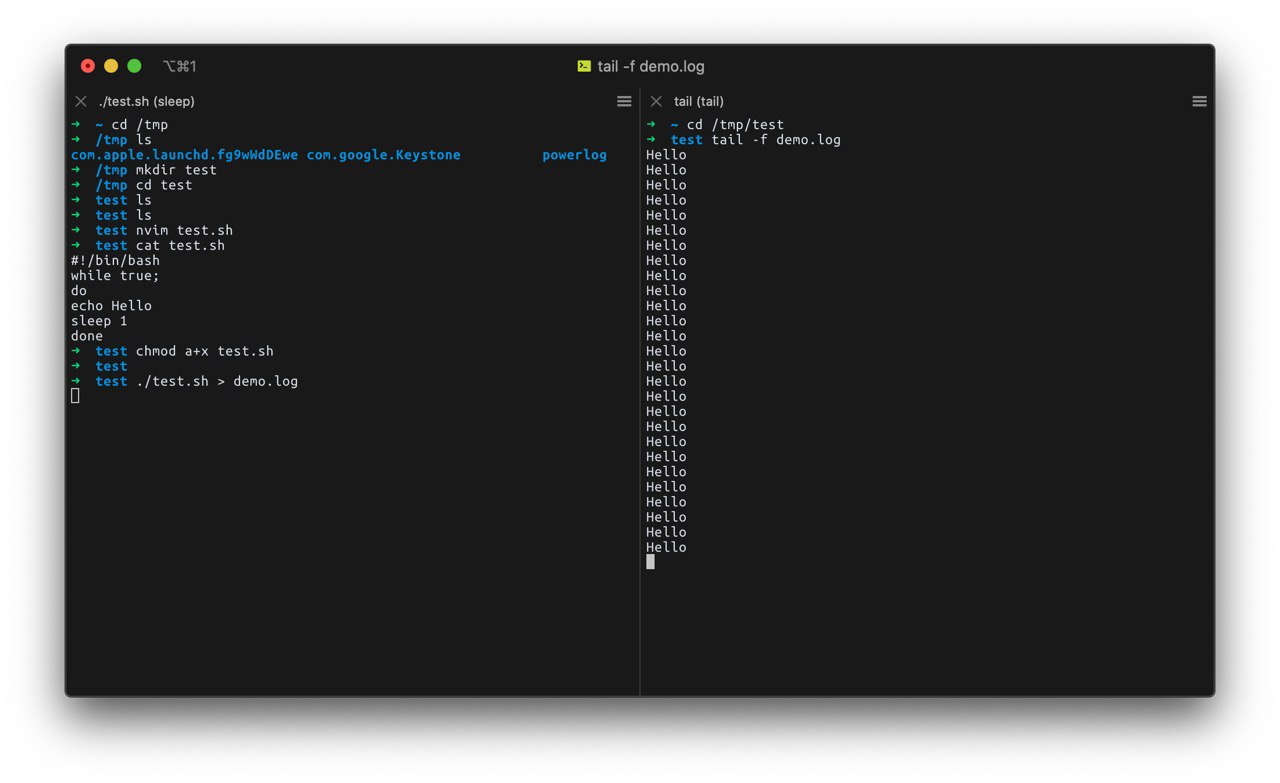1280x783 pixels.
Task: Click the green fullscreen window button
Action: [134, 66]
